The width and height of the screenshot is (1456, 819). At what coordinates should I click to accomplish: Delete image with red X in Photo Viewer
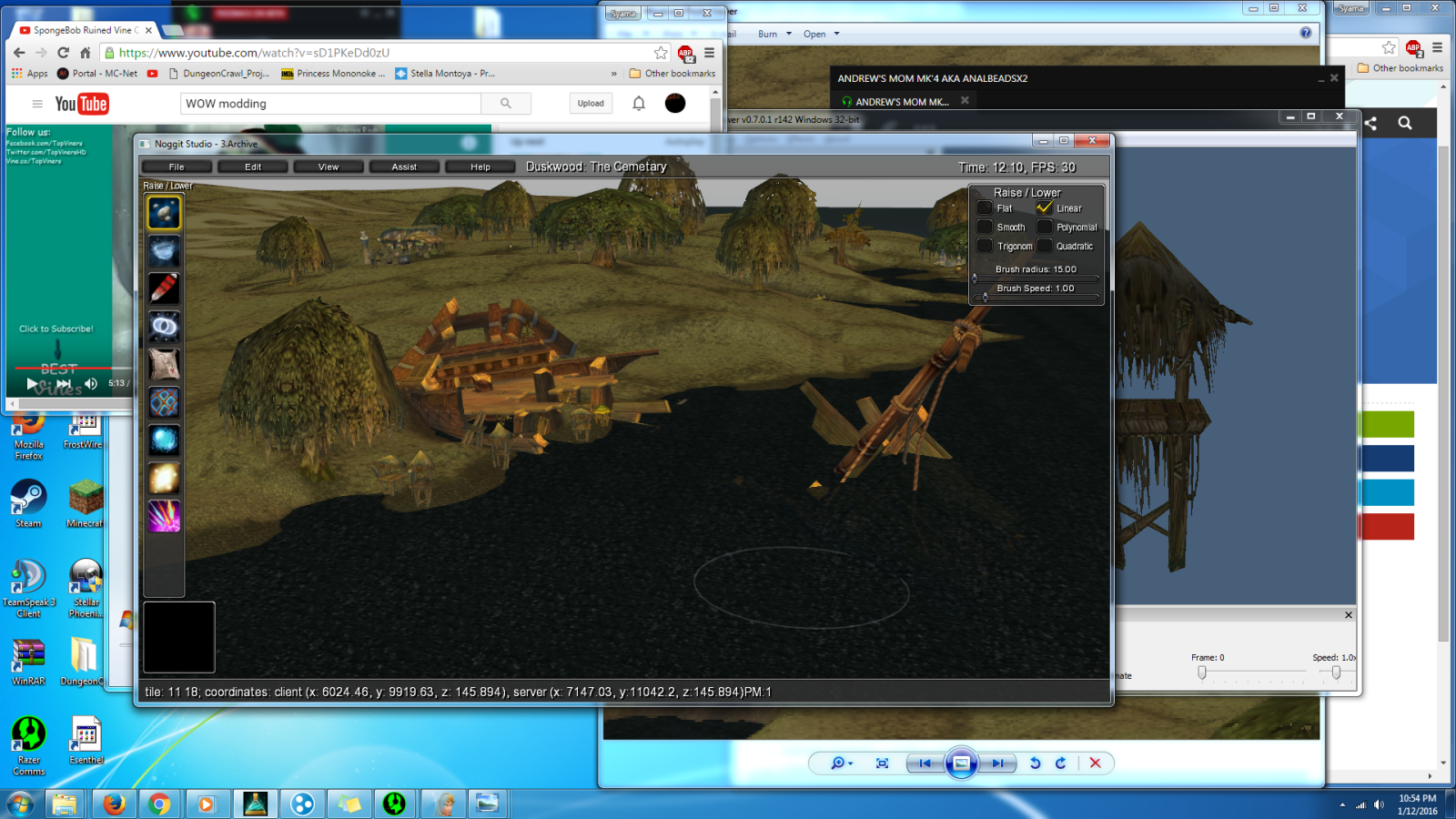1096,763
